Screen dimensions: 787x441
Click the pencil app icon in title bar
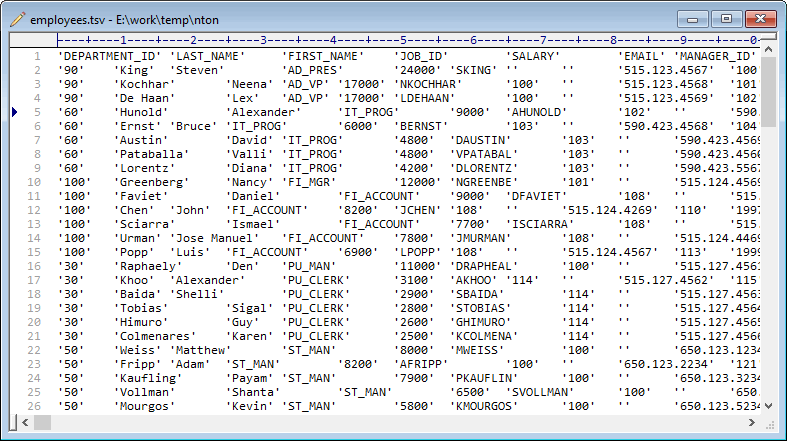[17, 19]
